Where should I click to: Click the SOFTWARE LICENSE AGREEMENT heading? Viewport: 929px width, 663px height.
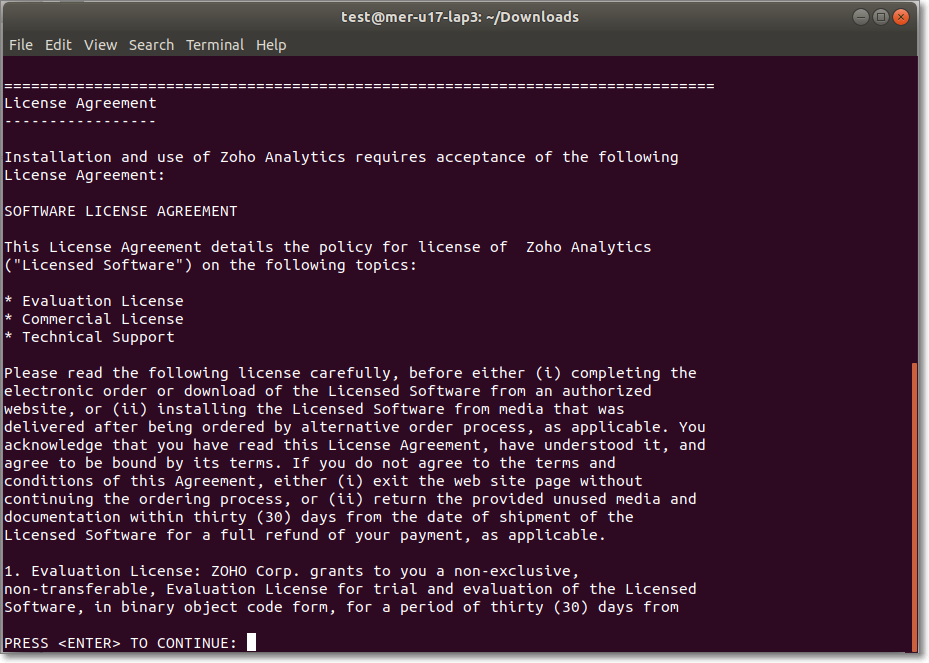tap(121, 212)
